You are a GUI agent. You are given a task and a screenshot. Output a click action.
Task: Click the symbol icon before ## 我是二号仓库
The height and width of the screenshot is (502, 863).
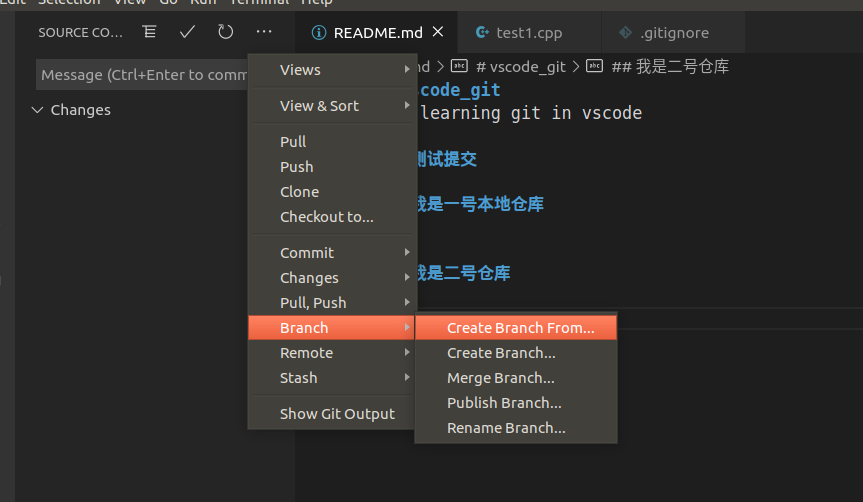tap(594, 66)
